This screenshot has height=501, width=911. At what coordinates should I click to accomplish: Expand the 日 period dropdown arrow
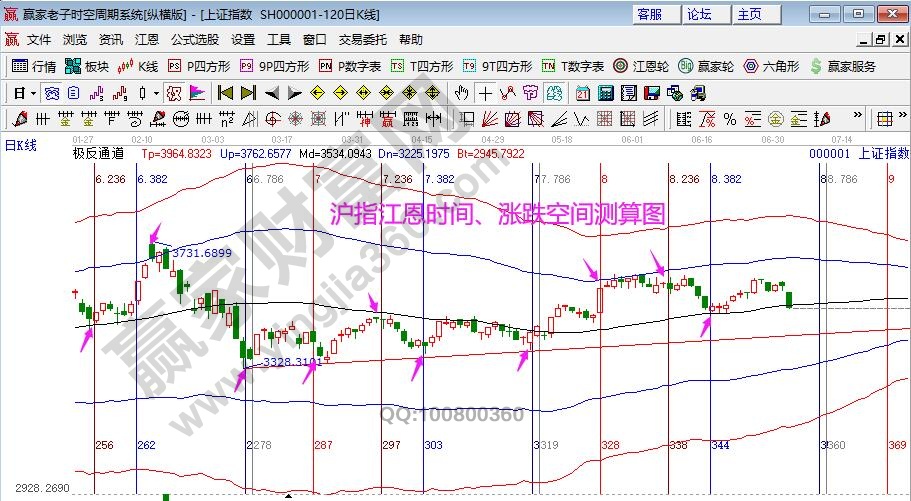33,93
